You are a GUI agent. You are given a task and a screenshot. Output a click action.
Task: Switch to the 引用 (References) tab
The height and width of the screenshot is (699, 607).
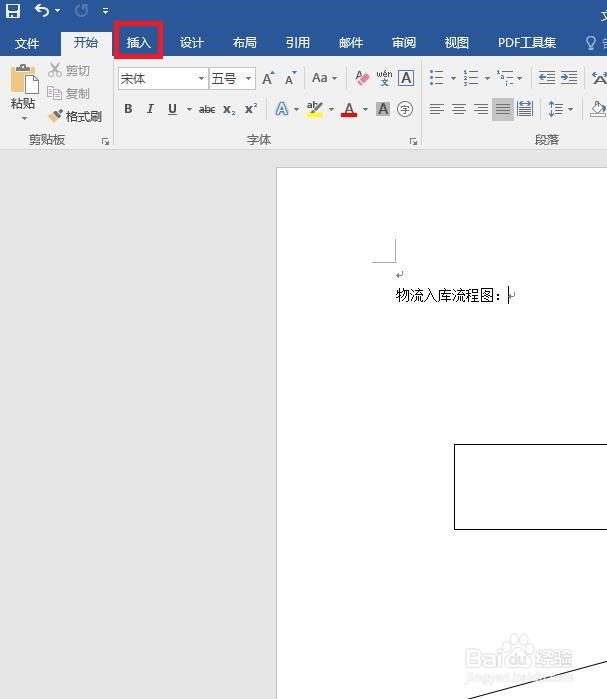pos(298,43)
